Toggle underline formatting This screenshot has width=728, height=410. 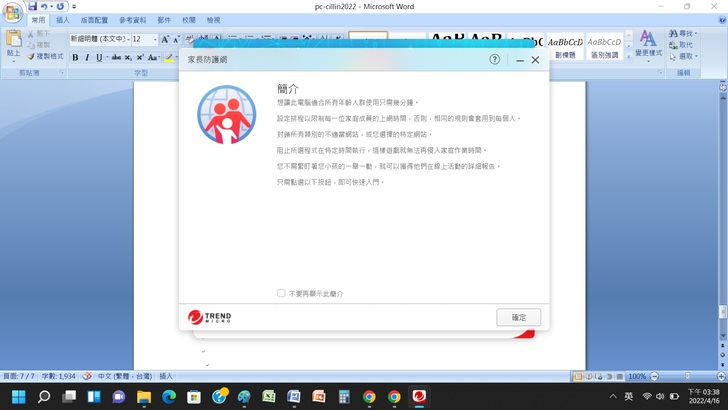pos(99,58)
